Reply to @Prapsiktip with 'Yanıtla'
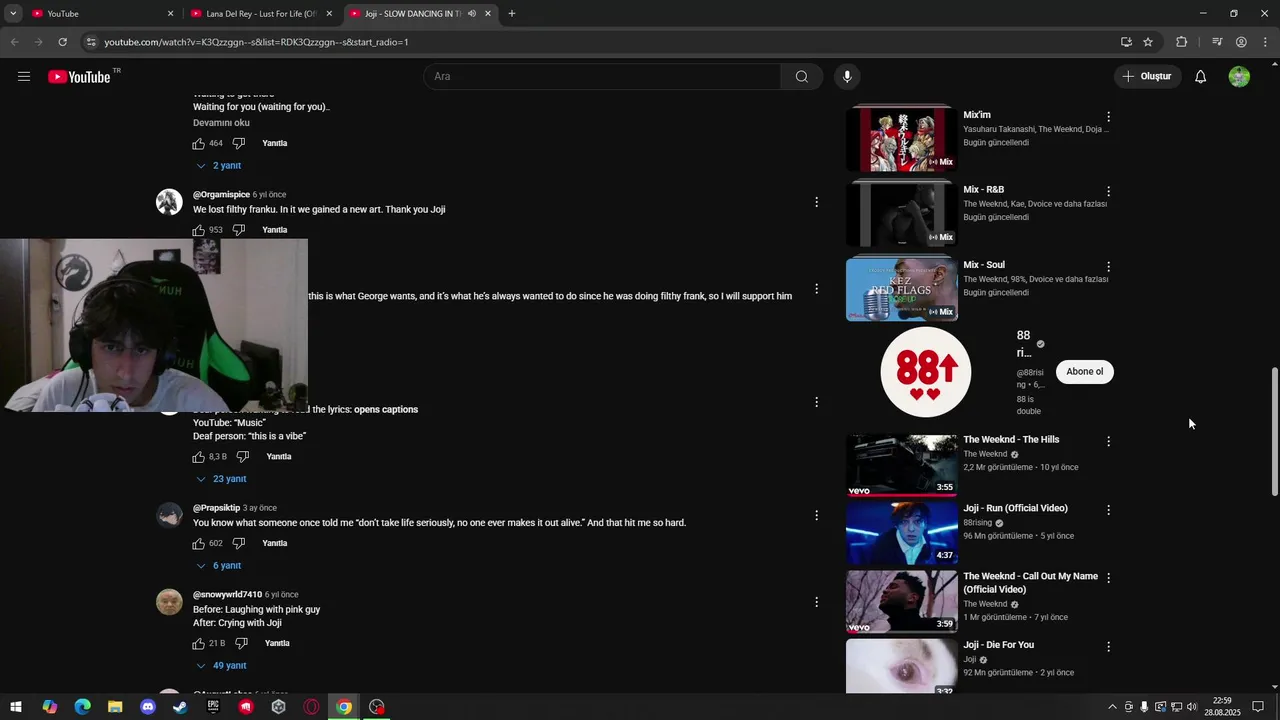Screen dimensions: 1280x720 point(274,544)
